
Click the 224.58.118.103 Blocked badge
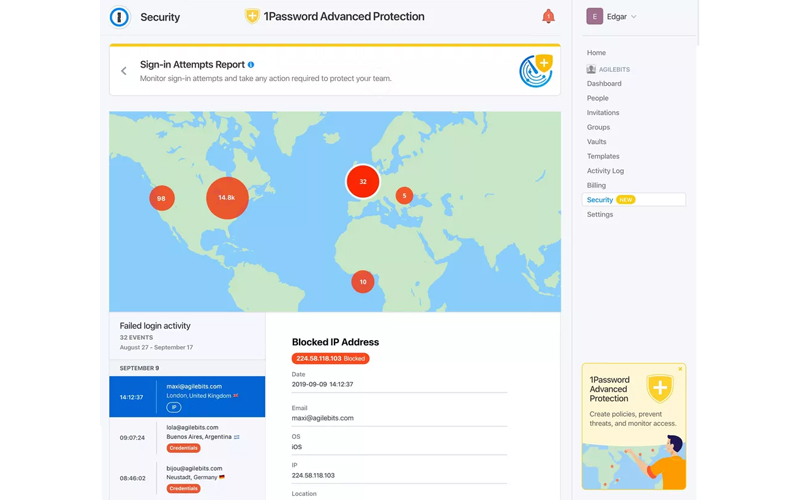pos(330,358)
